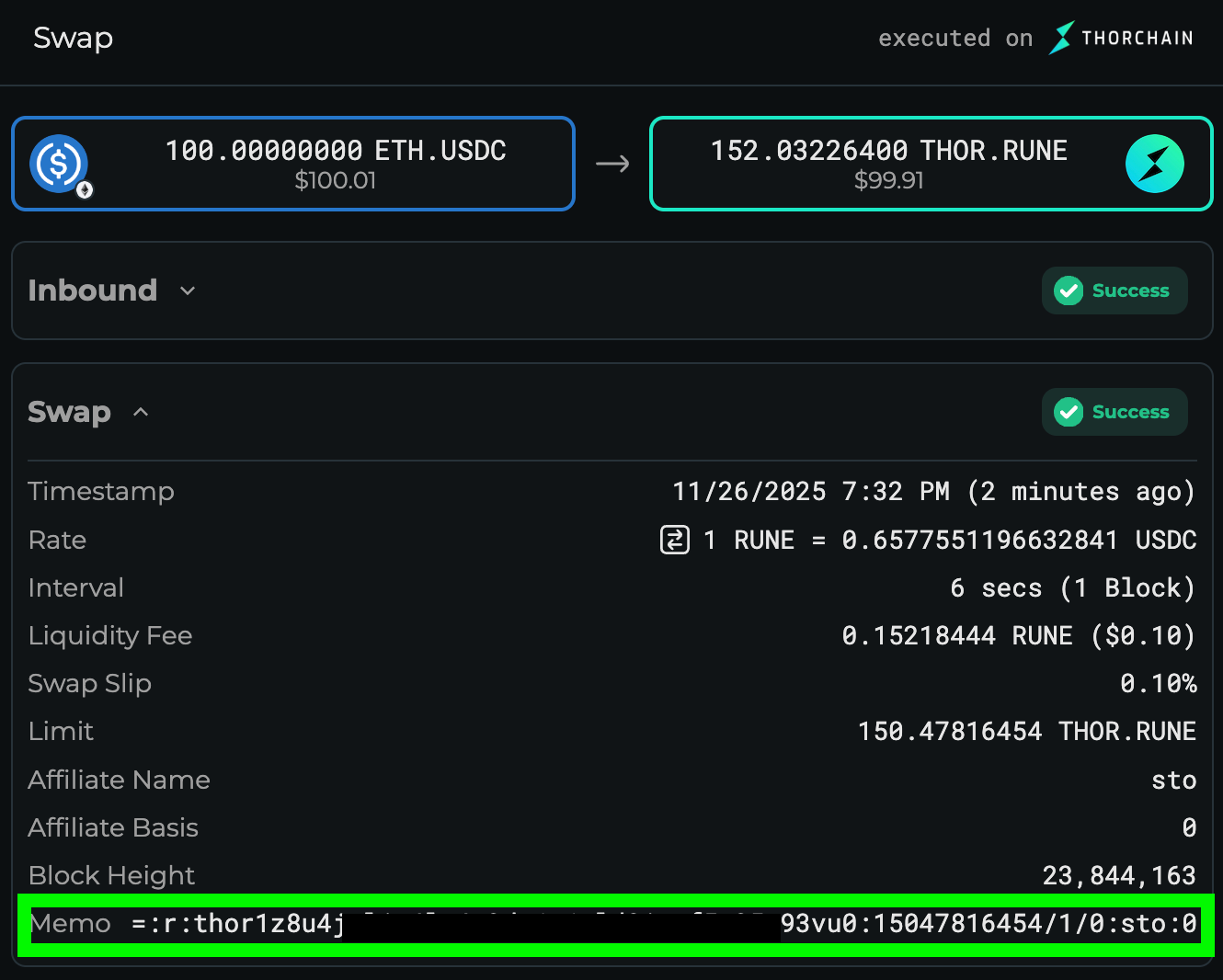Click the Inbound section heading
1223x980 pixels.
point(92,291)
